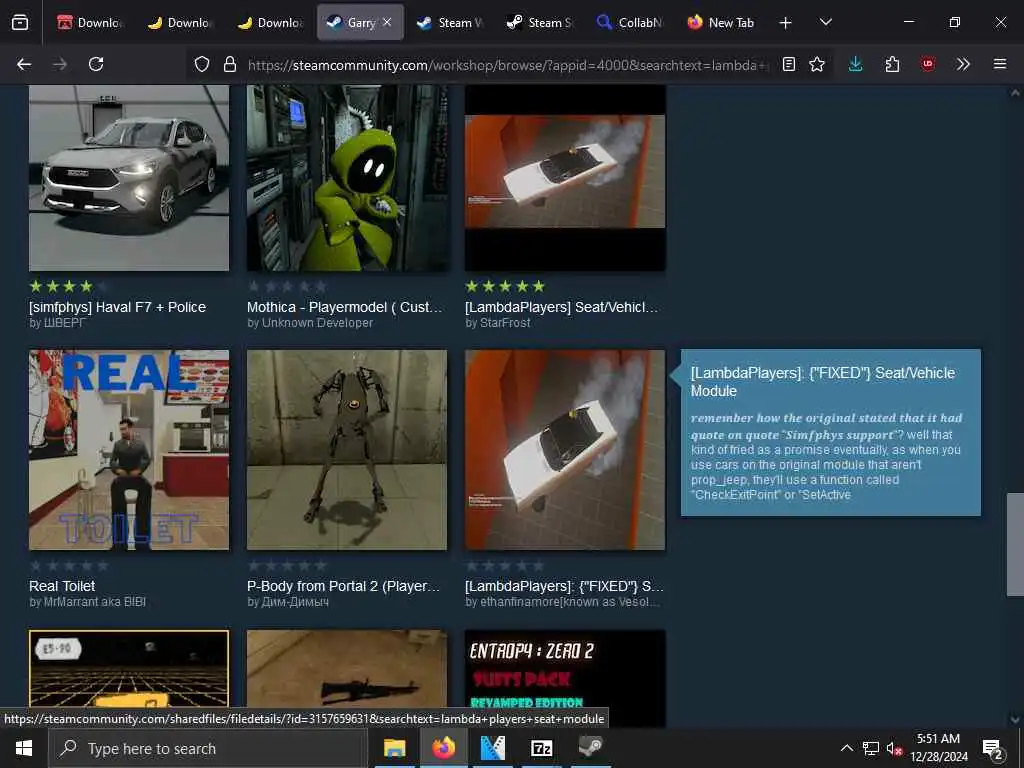Open a new tab with plus button
The image size is (1024, 768).
pyautogui.click(x=786, y=23)
